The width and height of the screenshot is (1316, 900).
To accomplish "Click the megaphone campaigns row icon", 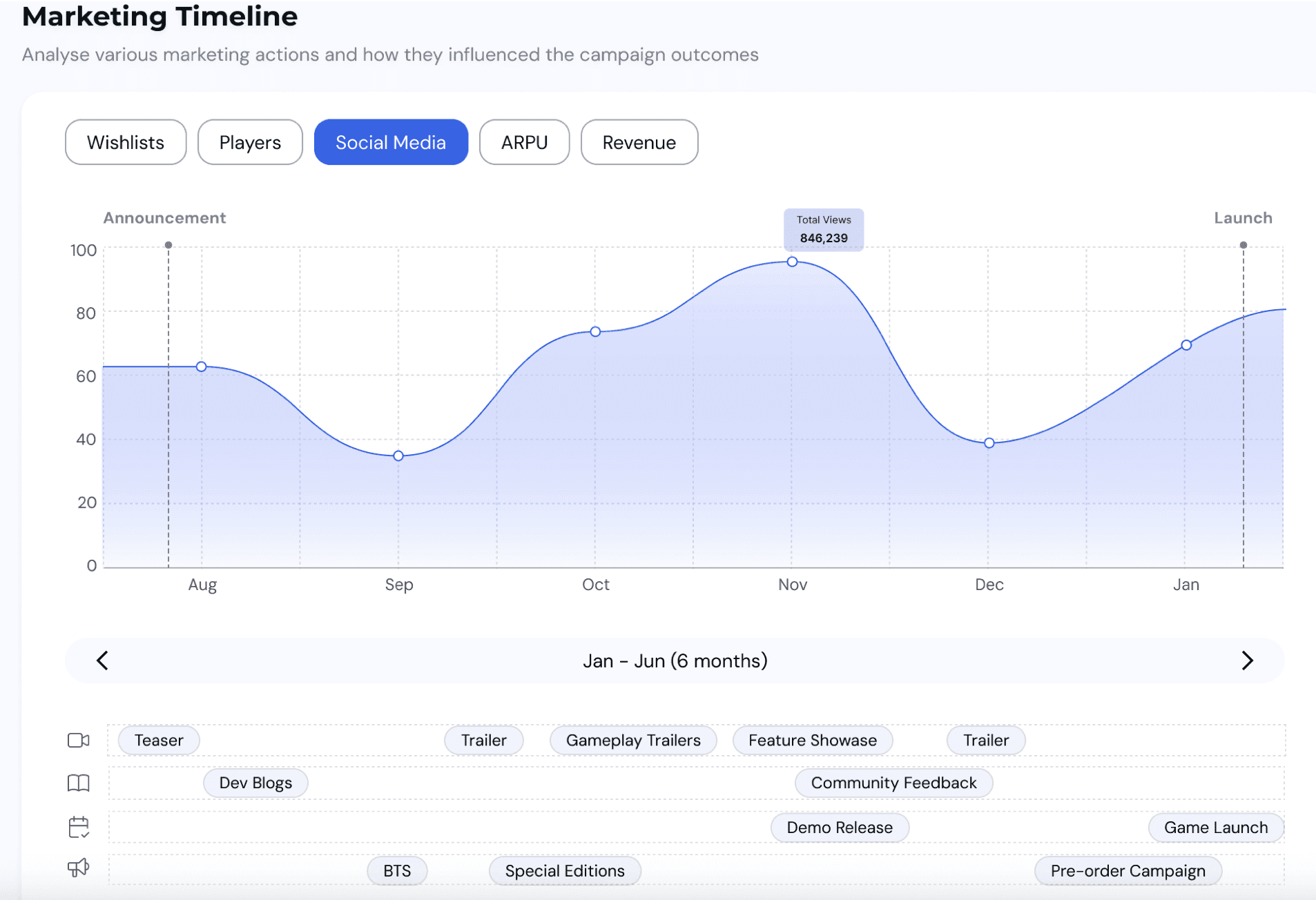I will point(79,868).
